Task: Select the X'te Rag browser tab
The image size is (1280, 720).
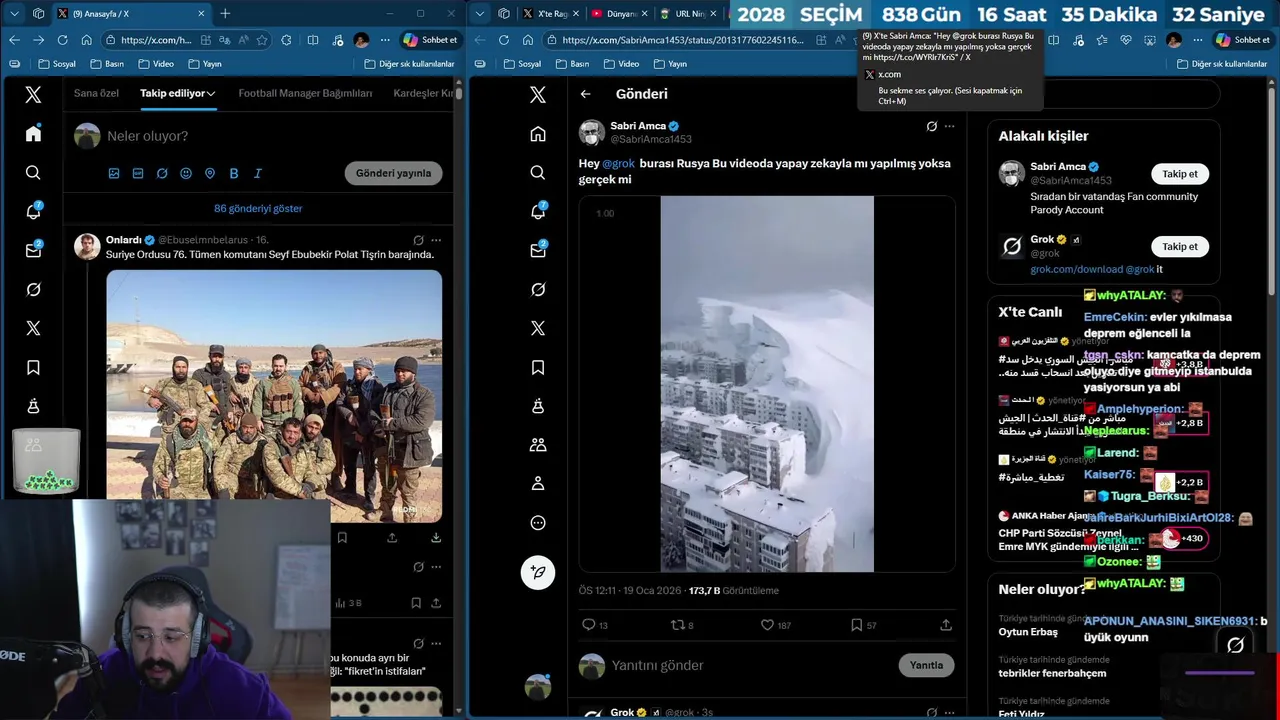Action: [x=550, y=14]
